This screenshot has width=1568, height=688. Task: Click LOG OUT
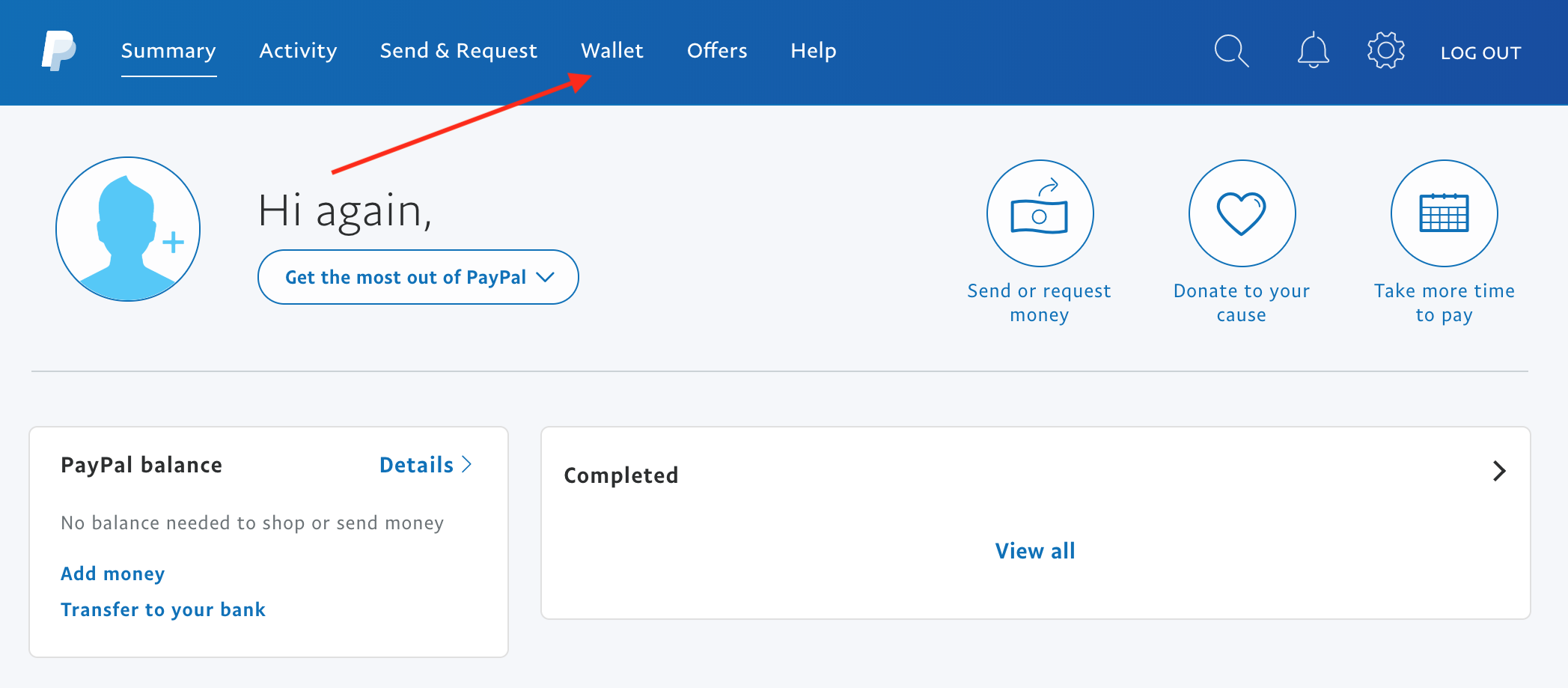(x=1480, y=52)
